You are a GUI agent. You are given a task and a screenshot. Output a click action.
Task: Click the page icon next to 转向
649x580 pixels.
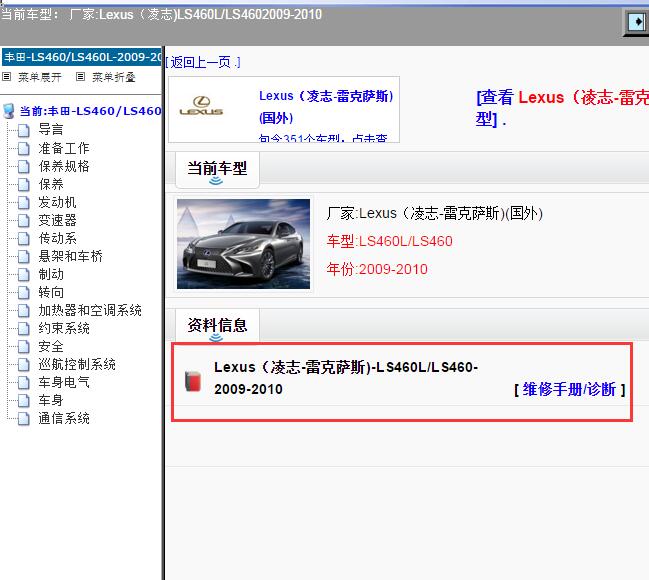pos(24,292)
